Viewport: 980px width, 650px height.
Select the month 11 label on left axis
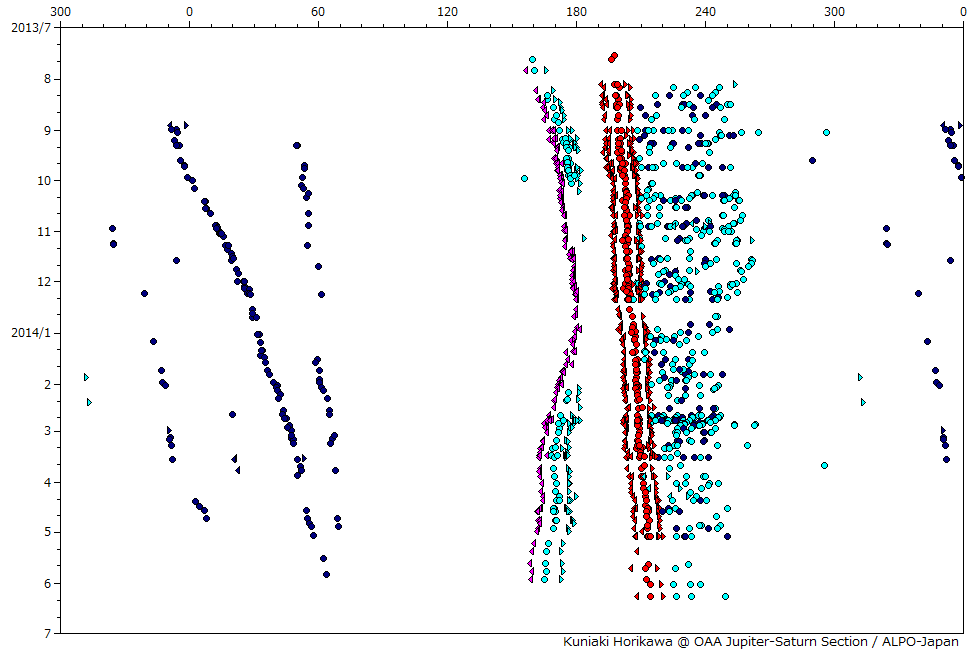(x=44, y=232)
